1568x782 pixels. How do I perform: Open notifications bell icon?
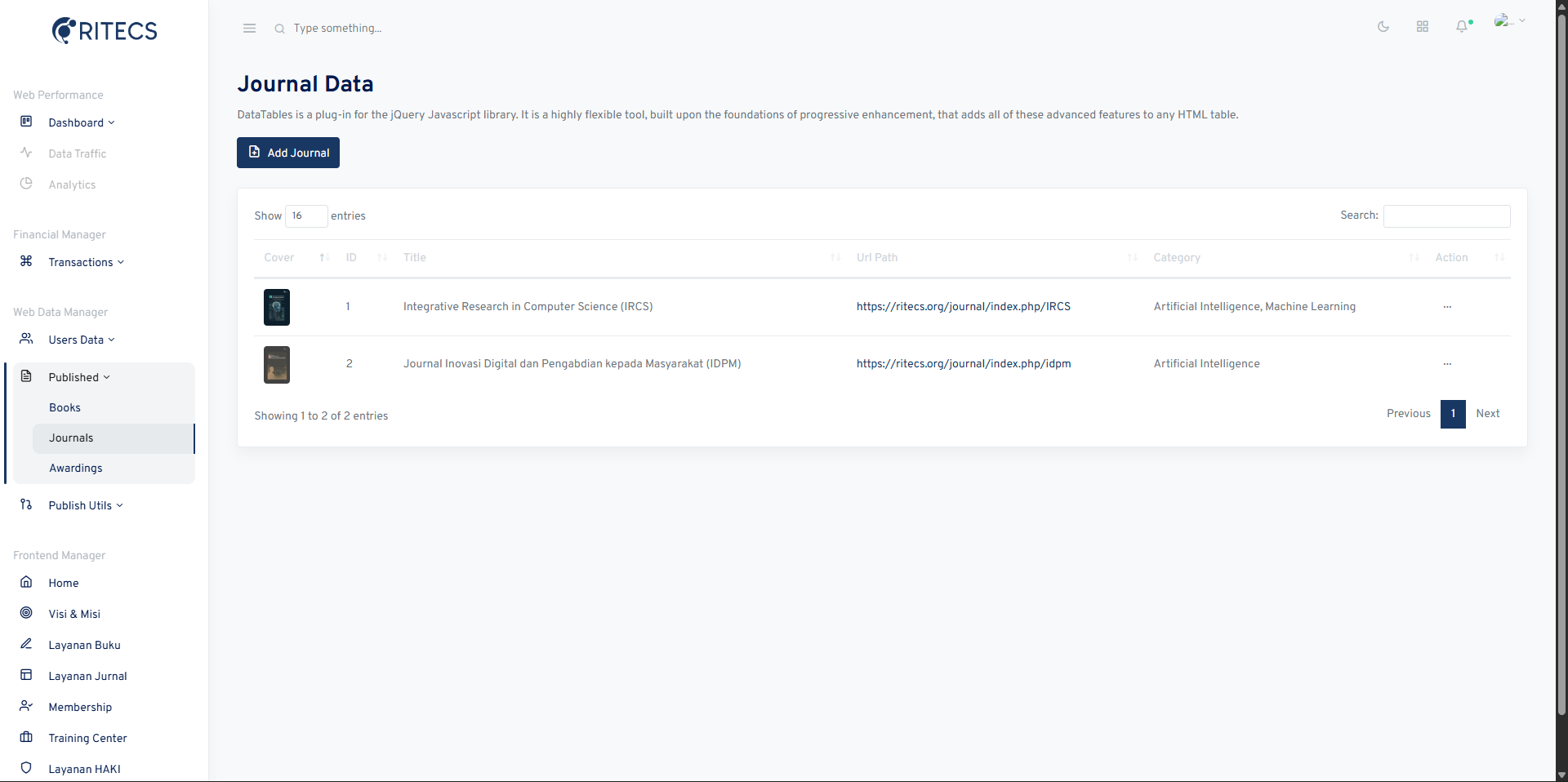[1462, 27]
